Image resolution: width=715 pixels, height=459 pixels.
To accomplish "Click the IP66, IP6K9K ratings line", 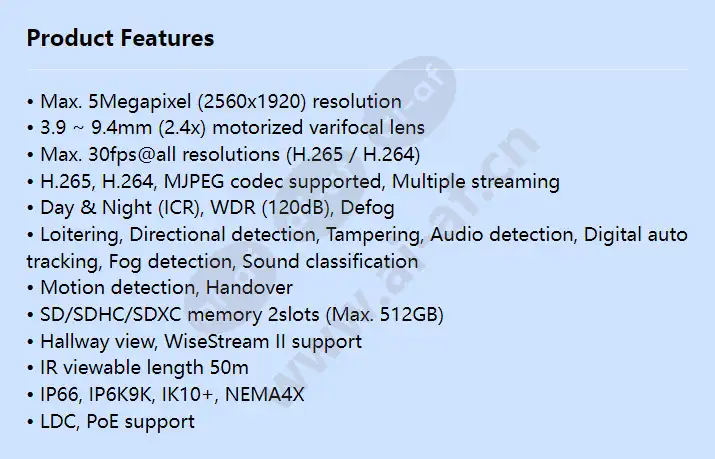I will (166, 395).
